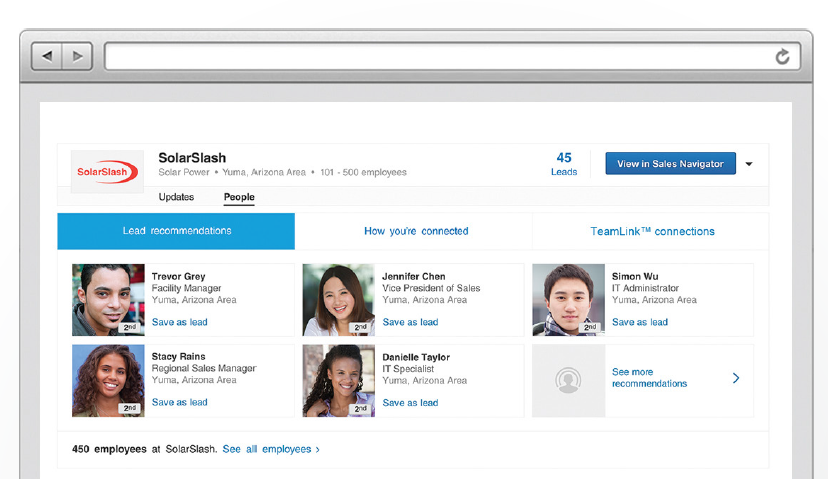Viewport: 828px width, 479px height.
Task: Click into the browser address bar
Action: pos(452,56)
